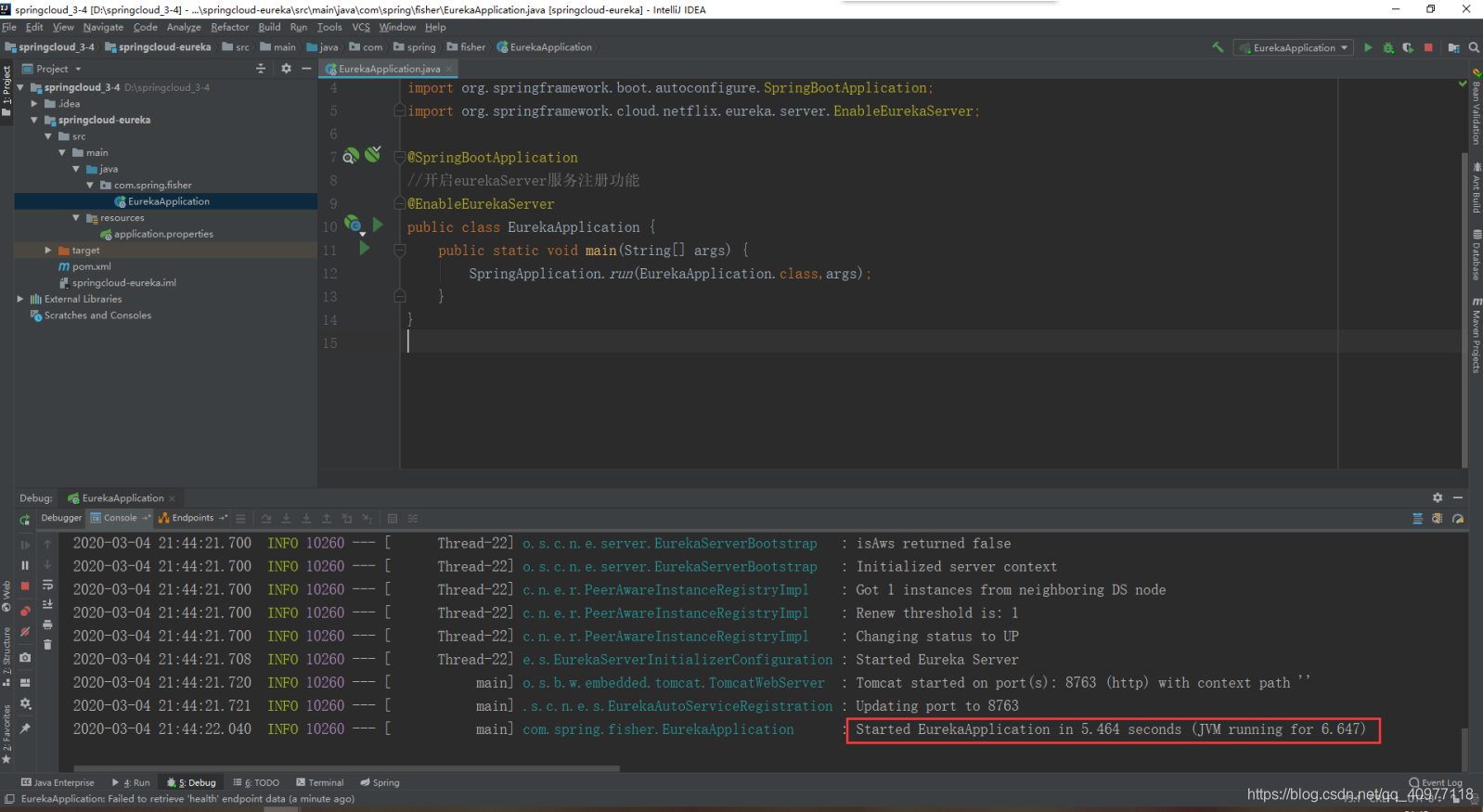Take thread dump with camera icon

tap(25, 657)
